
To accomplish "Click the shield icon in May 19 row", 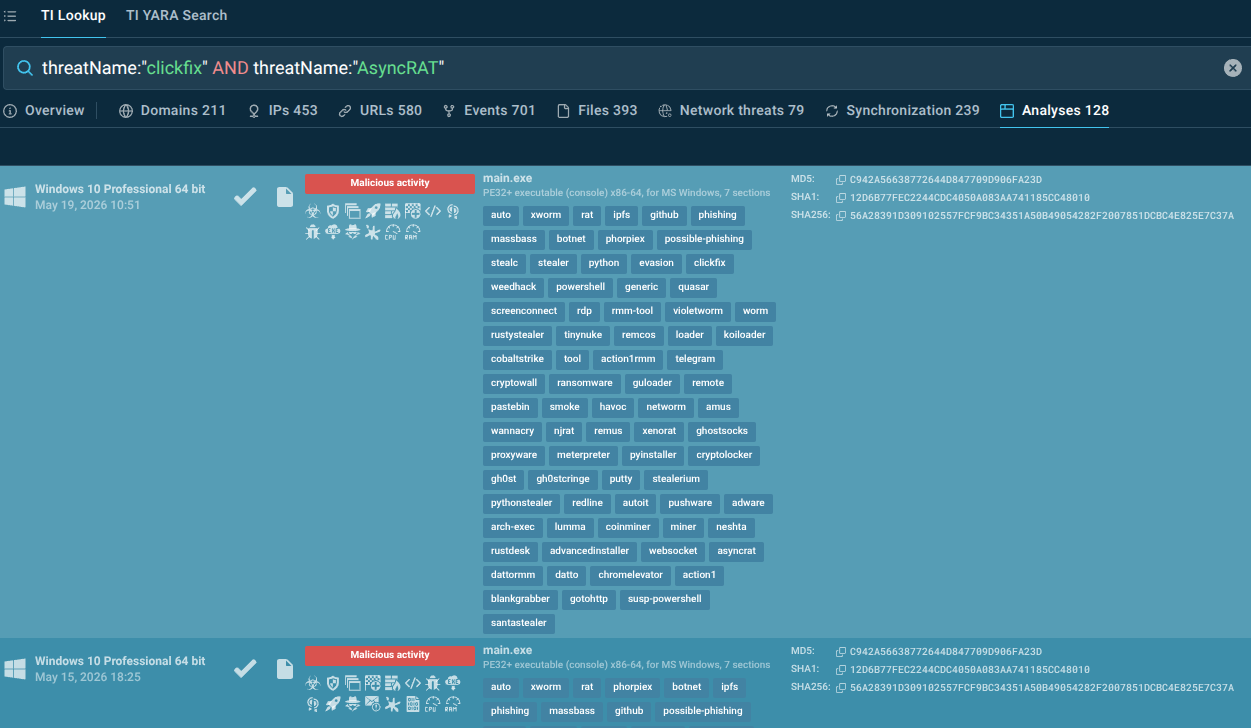I will (333, 211).
